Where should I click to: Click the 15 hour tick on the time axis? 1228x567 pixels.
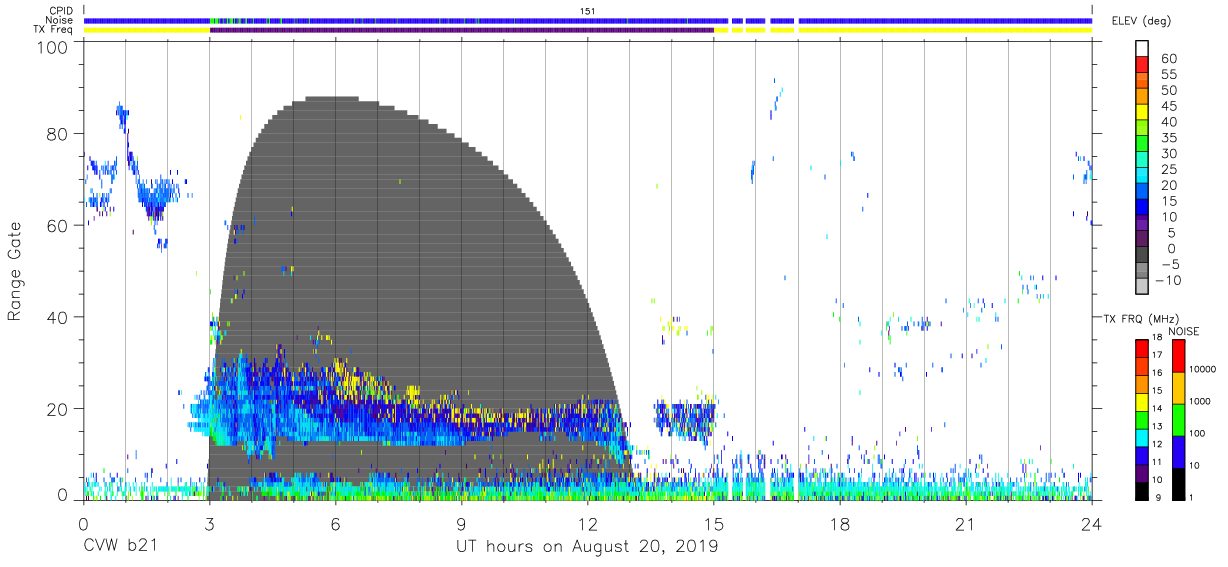(714, 524)
